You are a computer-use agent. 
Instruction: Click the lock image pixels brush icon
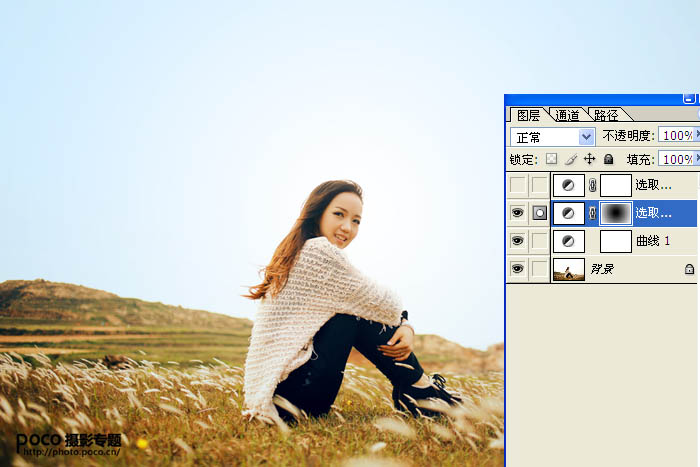tap(571, 159)
